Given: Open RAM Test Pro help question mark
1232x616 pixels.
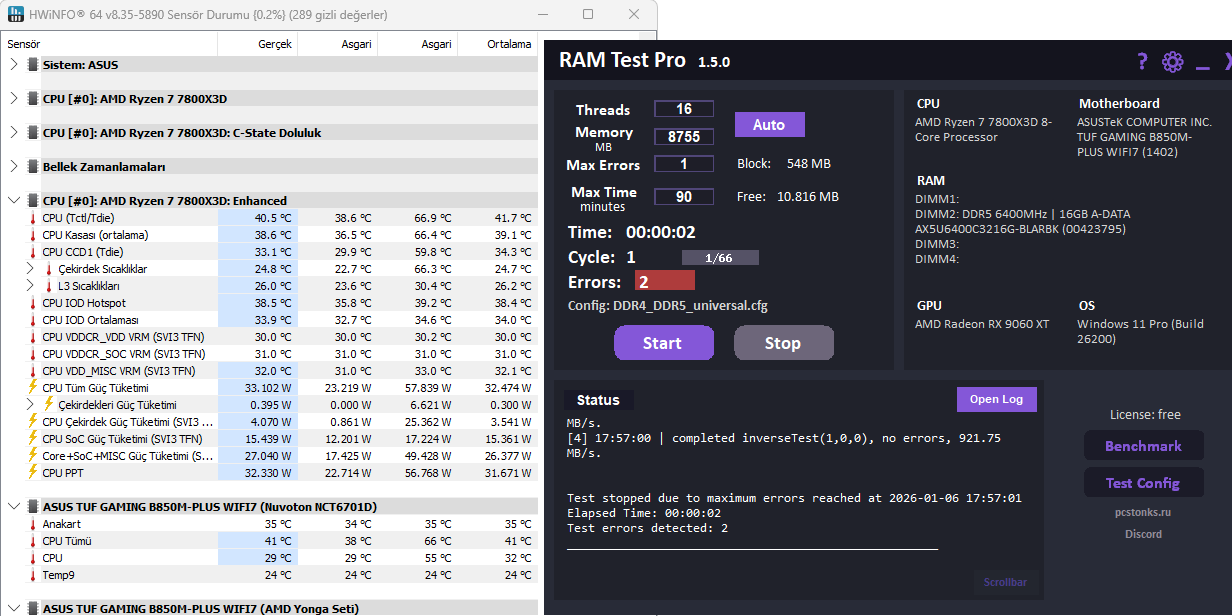Looking at the screenshot, I should (1142, 62).
